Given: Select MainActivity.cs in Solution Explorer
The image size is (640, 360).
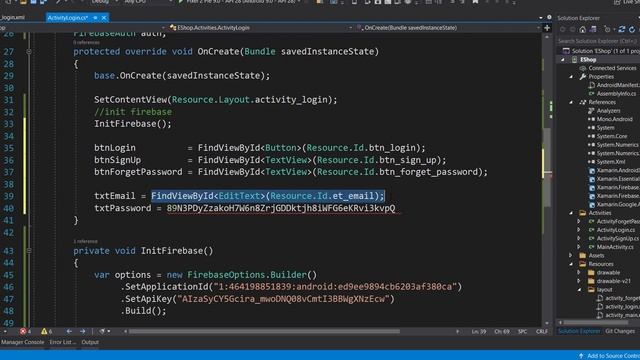Looking at the screenshot, I should click(615, 247).
